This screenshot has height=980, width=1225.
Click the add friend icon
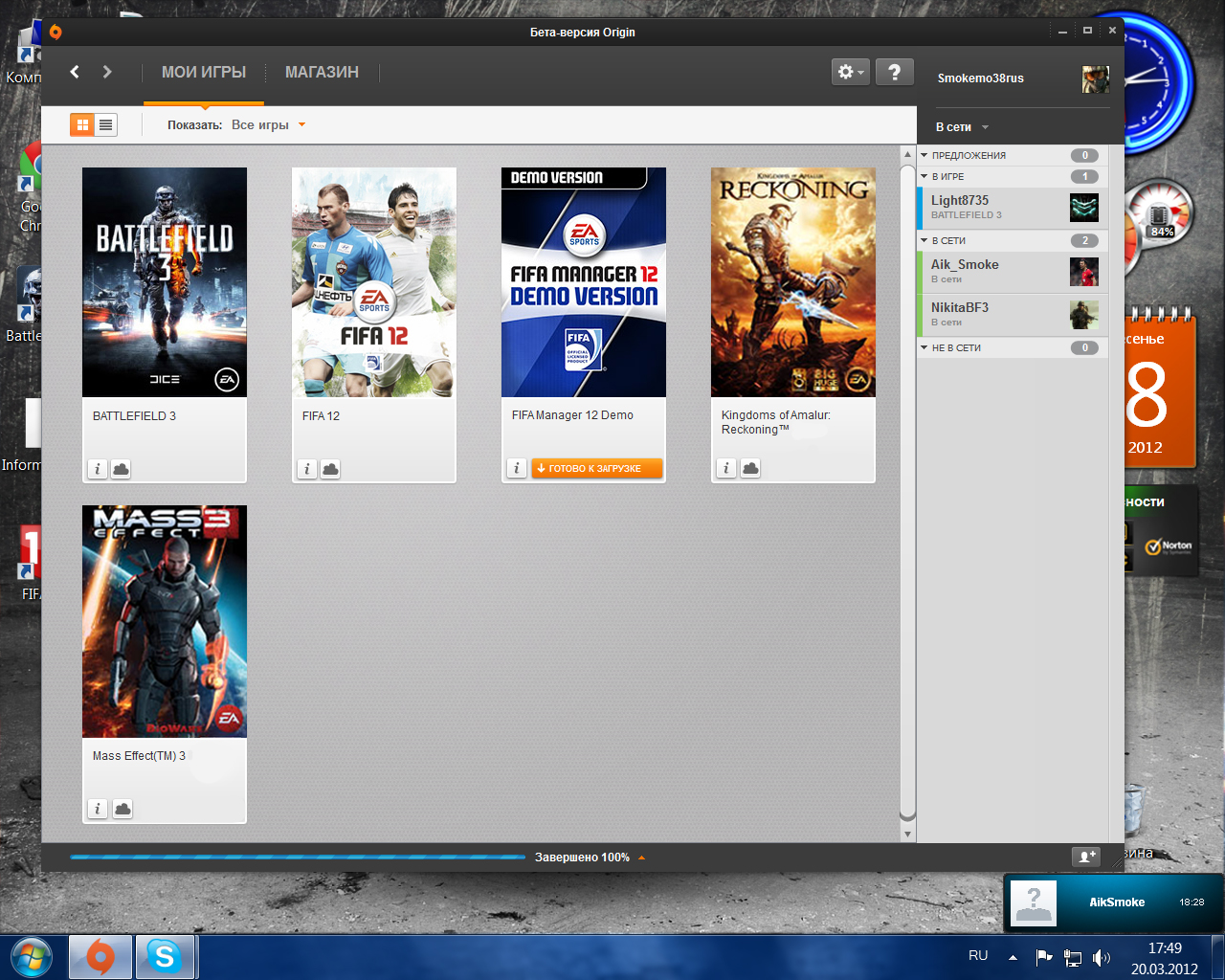pyautogui.click(x=1086, y=857)
